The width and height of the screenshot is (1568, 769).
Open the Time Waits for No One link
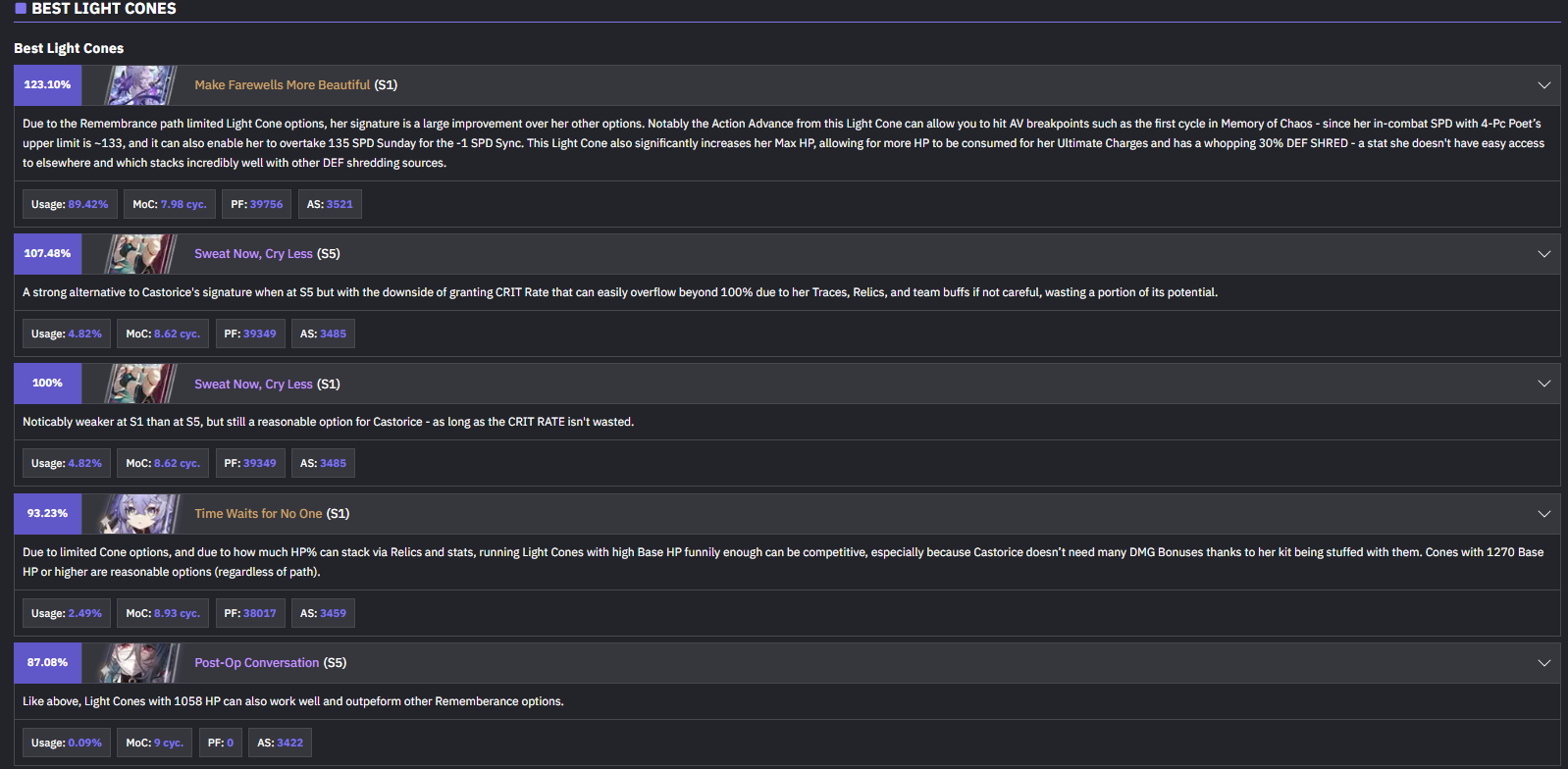coord(258,514)
